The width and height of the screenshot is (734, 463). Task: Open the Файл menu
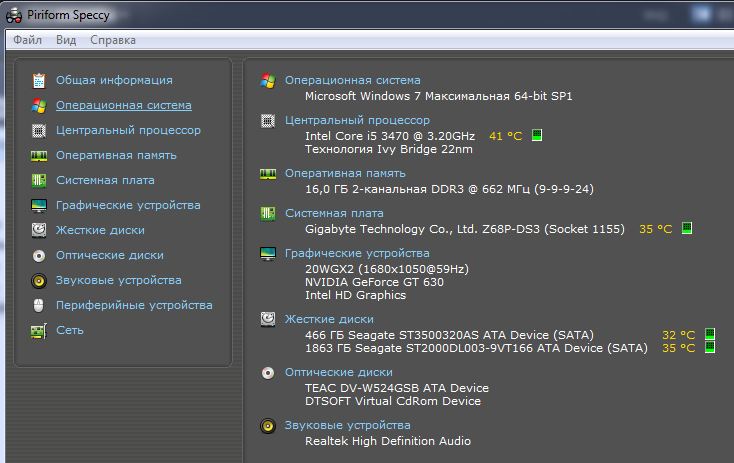(x=28, y=40)
